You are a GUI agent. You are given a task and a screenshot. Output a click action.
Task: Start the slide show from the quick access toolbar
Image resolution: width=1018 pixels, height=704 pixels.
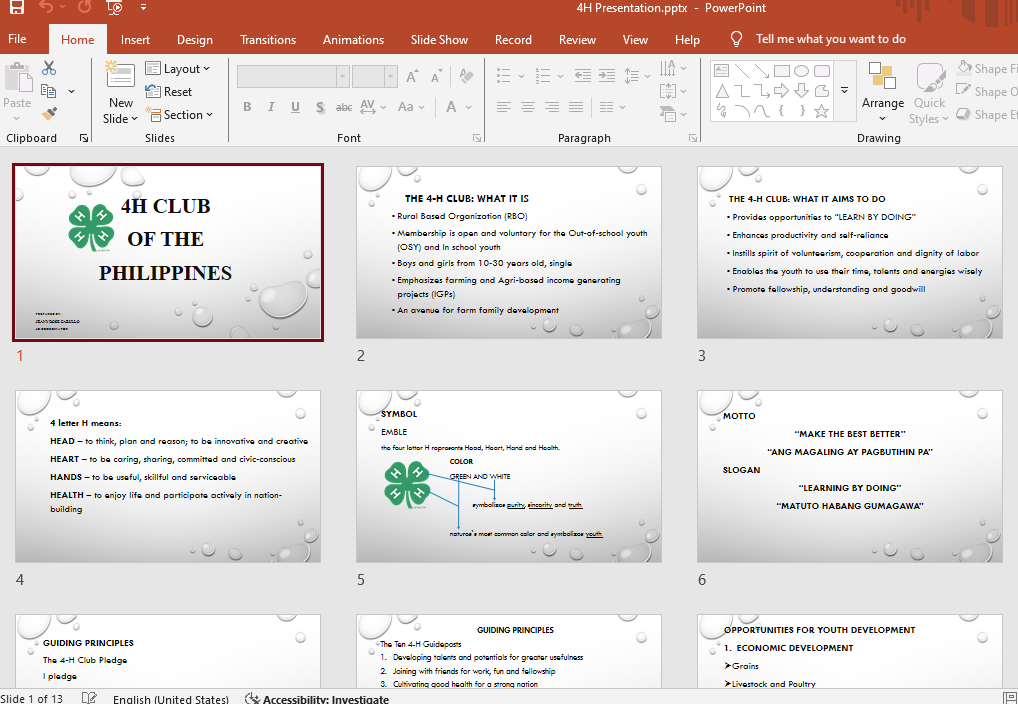(x=114, y=7)
